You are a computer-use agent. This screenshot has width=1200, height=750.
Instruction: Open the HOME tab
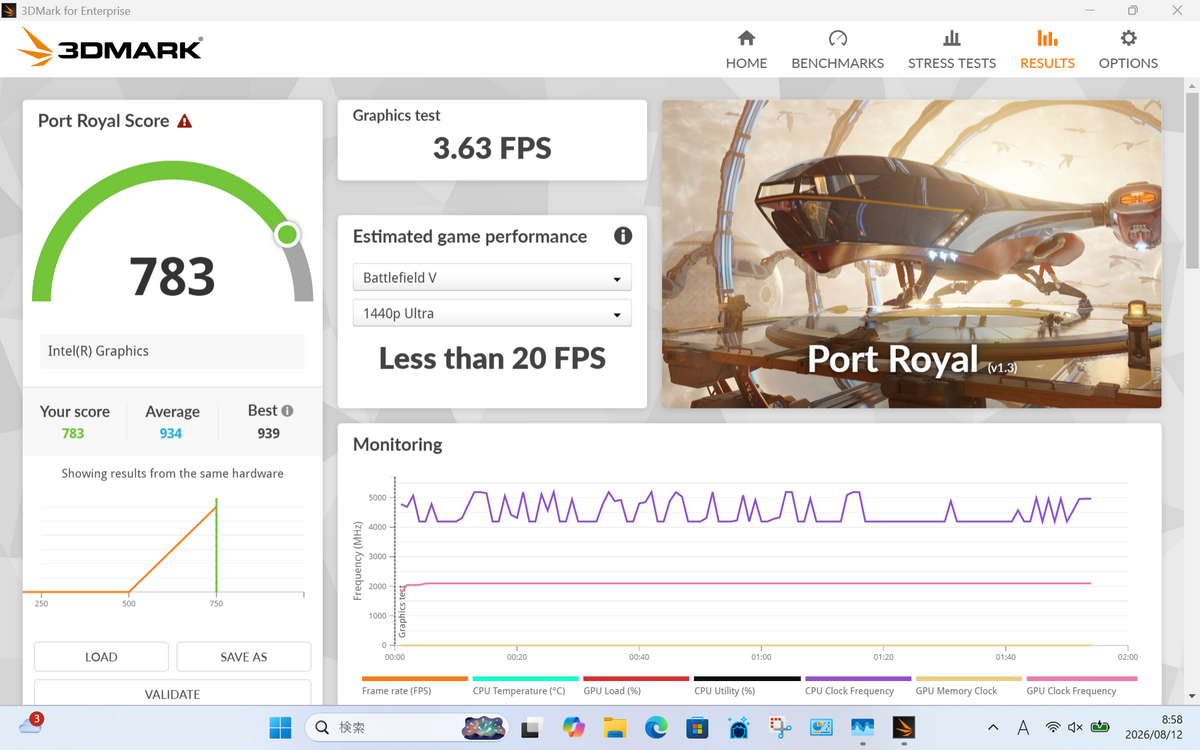coord(746,50)
